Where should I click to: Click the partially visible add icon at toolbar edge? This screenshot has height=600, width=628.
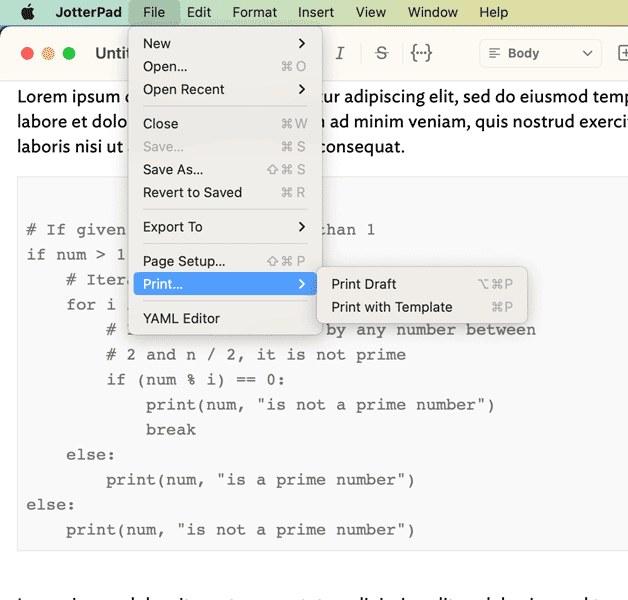point(622,53)
